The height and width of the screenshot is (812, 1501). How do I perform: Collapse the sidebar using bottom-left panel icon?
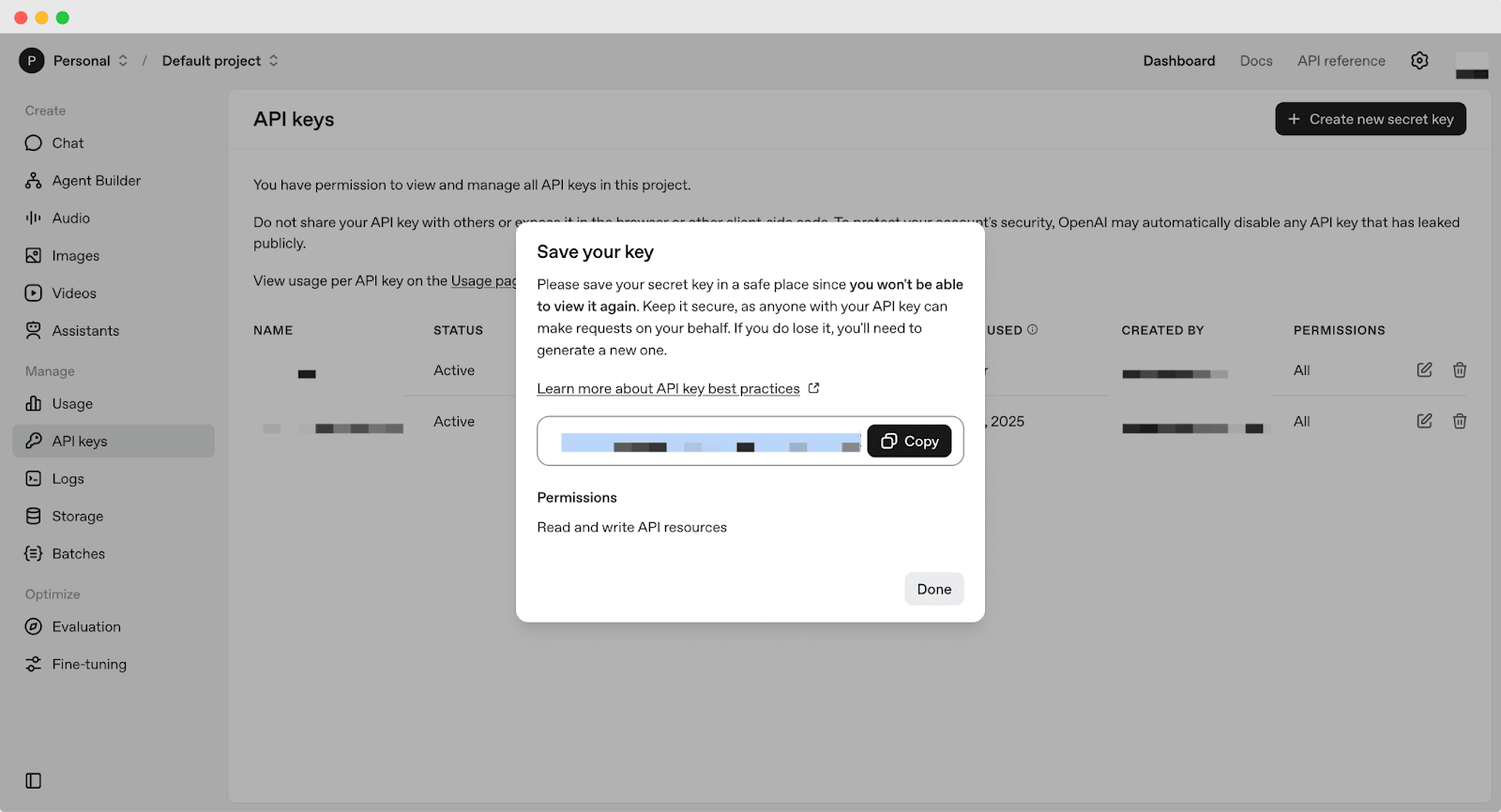34,781
